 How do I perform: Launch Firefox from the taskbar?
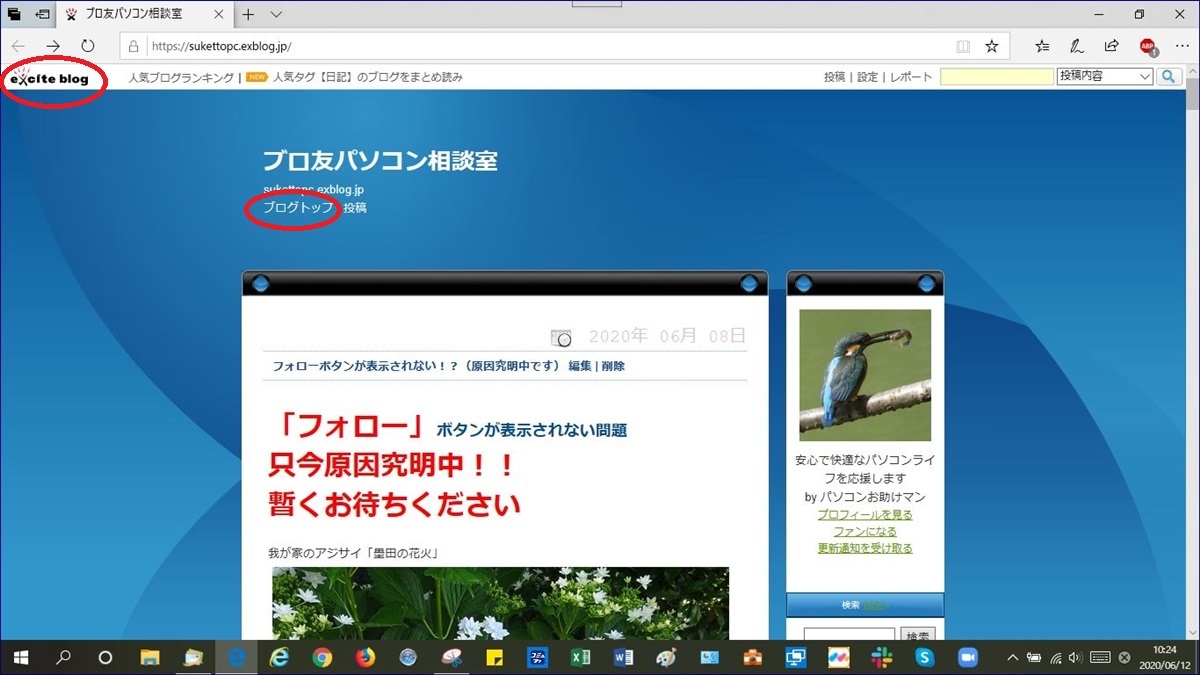pos(365,657)
